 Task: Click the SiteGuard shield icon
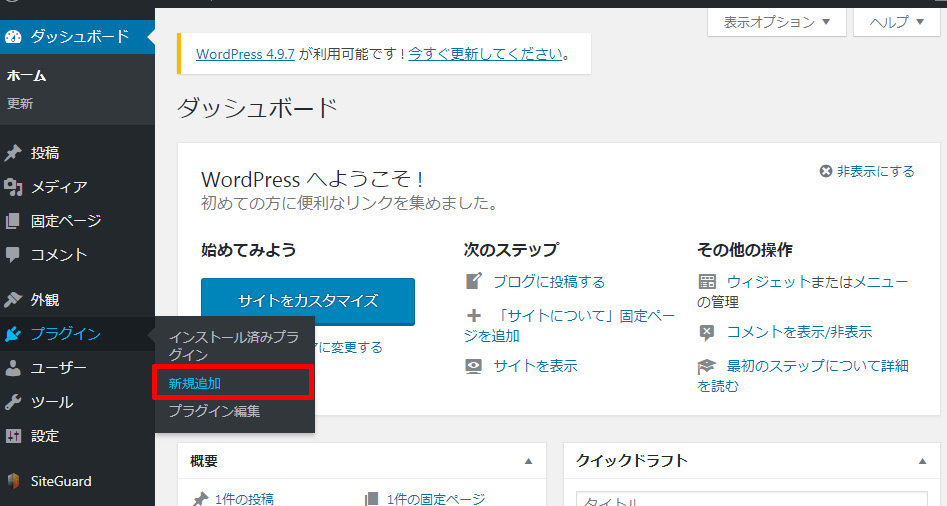click(13, 481)
